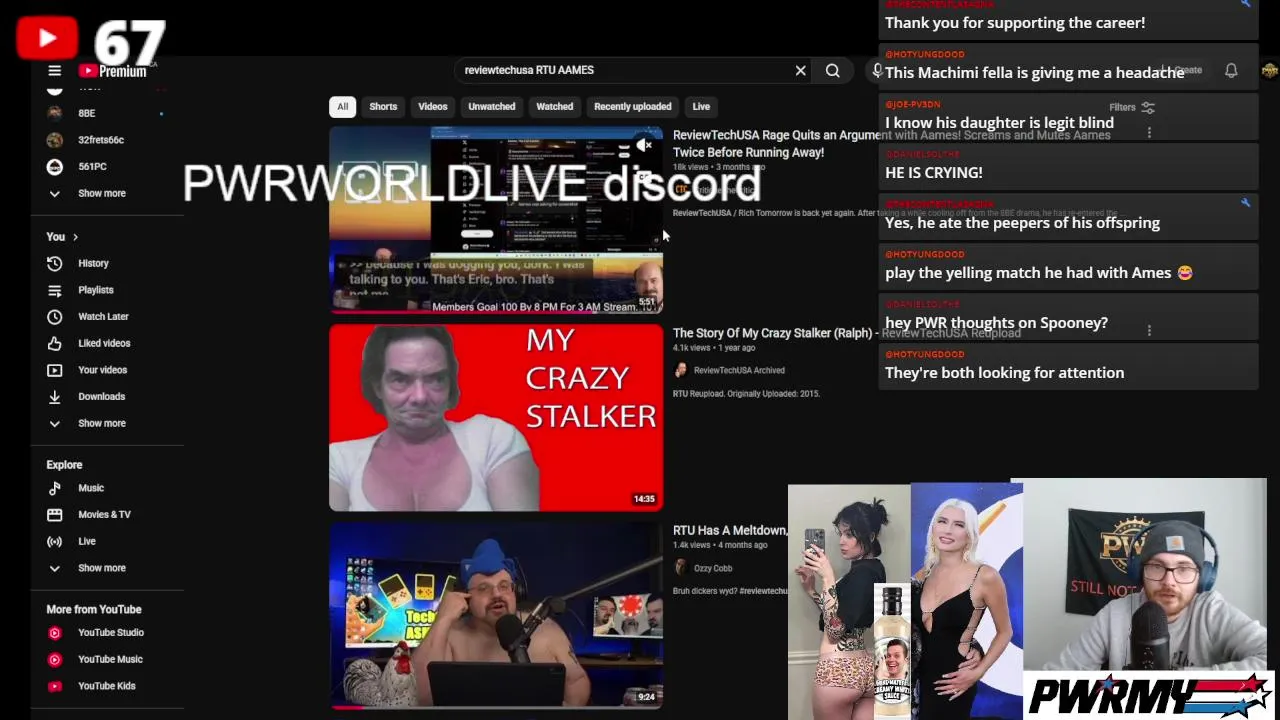The image size is (1280, 720).
Task: Click More from YouTube heading
Action: (x=93, y=609)
